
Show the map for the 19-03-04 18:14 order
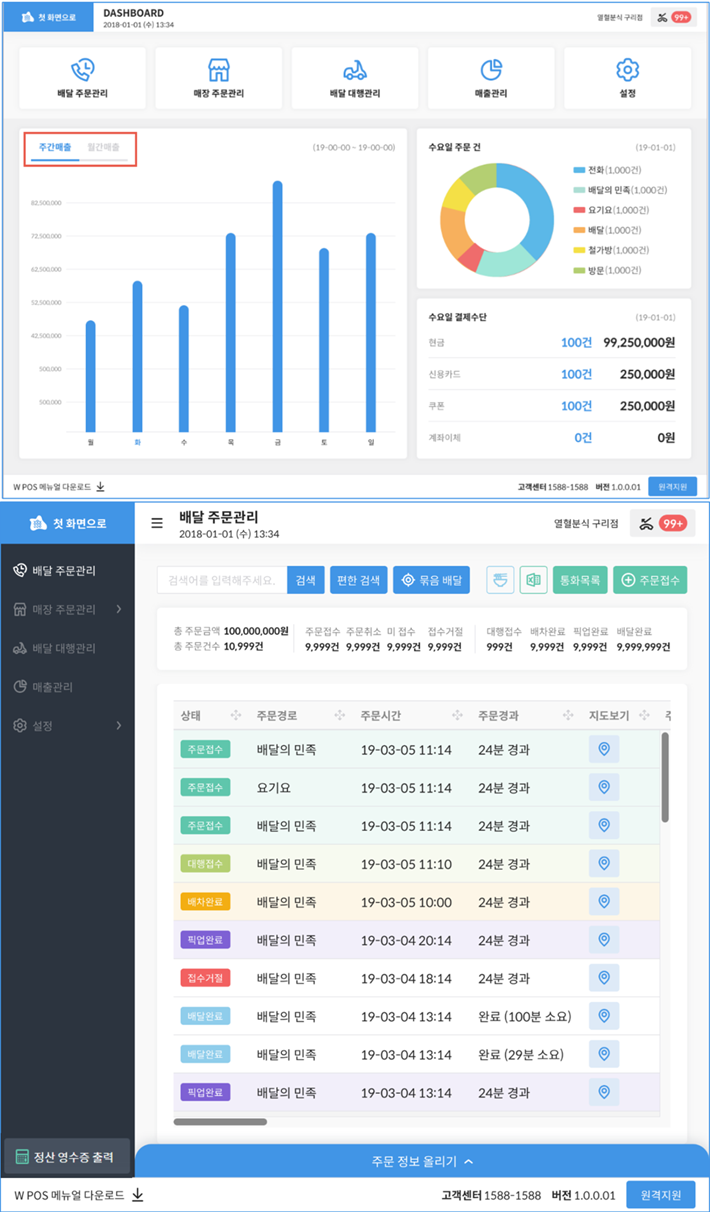pos(603,978)
